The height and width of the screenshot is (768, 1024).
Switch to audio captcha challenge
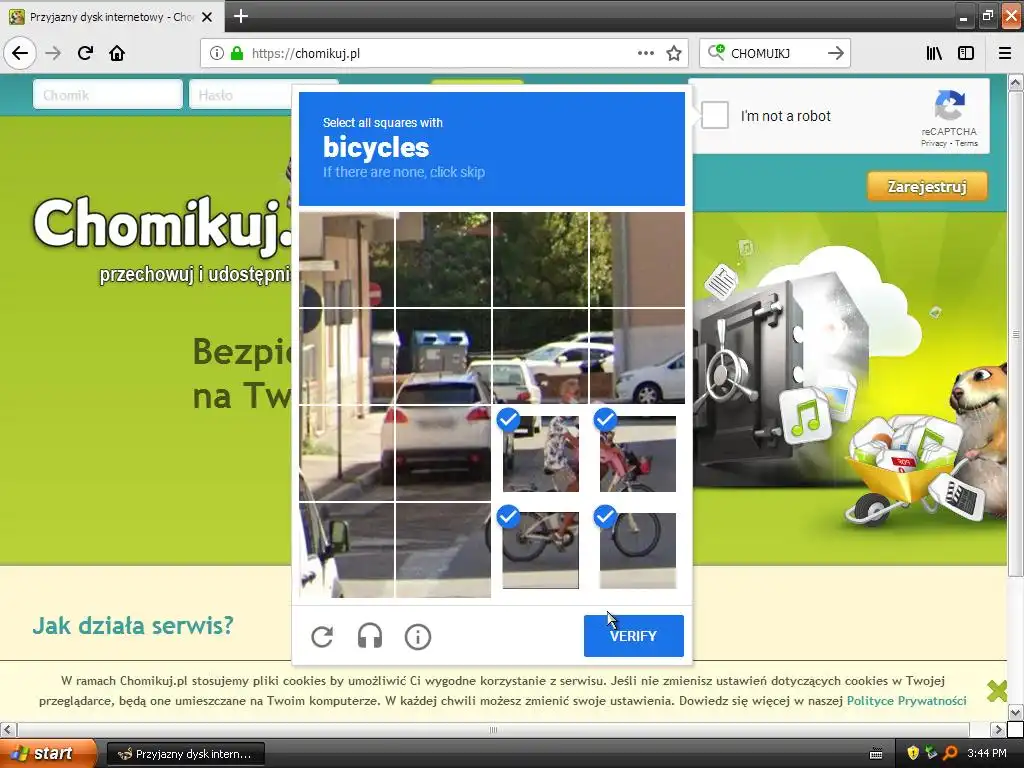pos(370,636)
